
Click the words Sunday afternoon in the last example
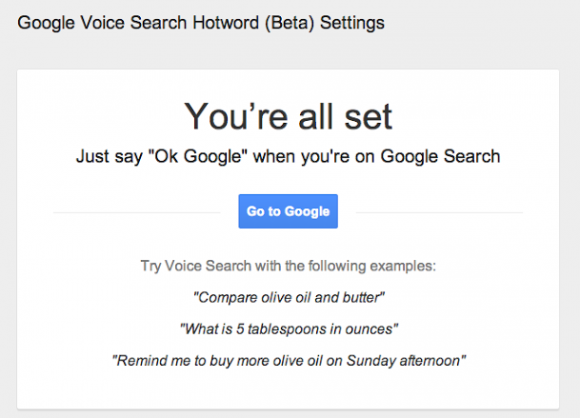403,361
